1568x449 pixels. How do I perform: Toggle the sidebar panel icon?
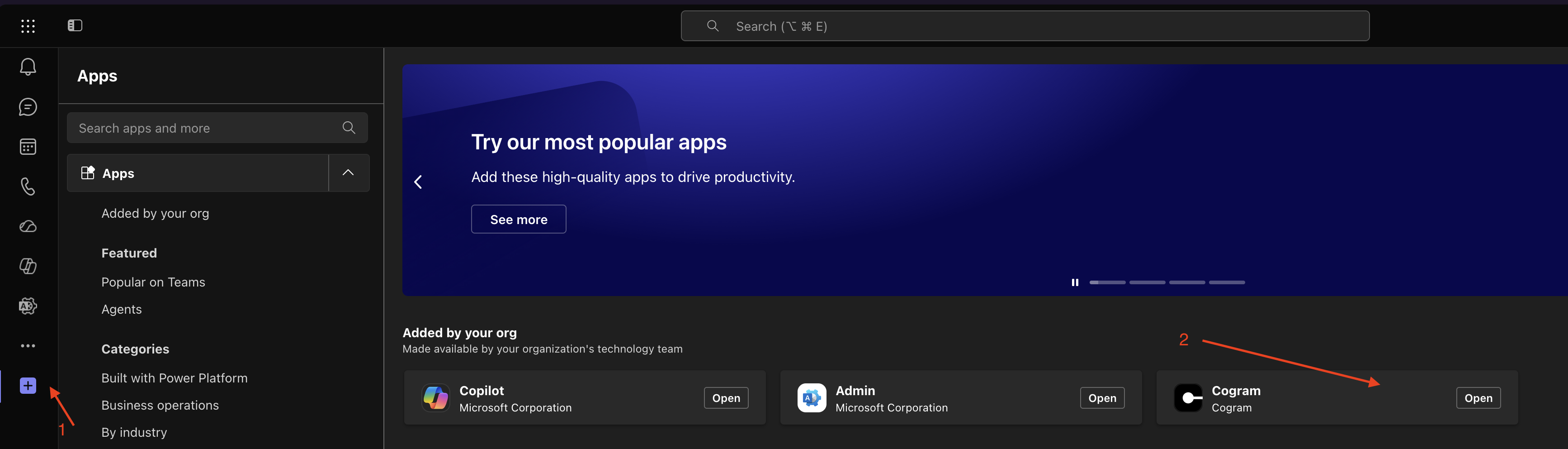click(75, 26)
